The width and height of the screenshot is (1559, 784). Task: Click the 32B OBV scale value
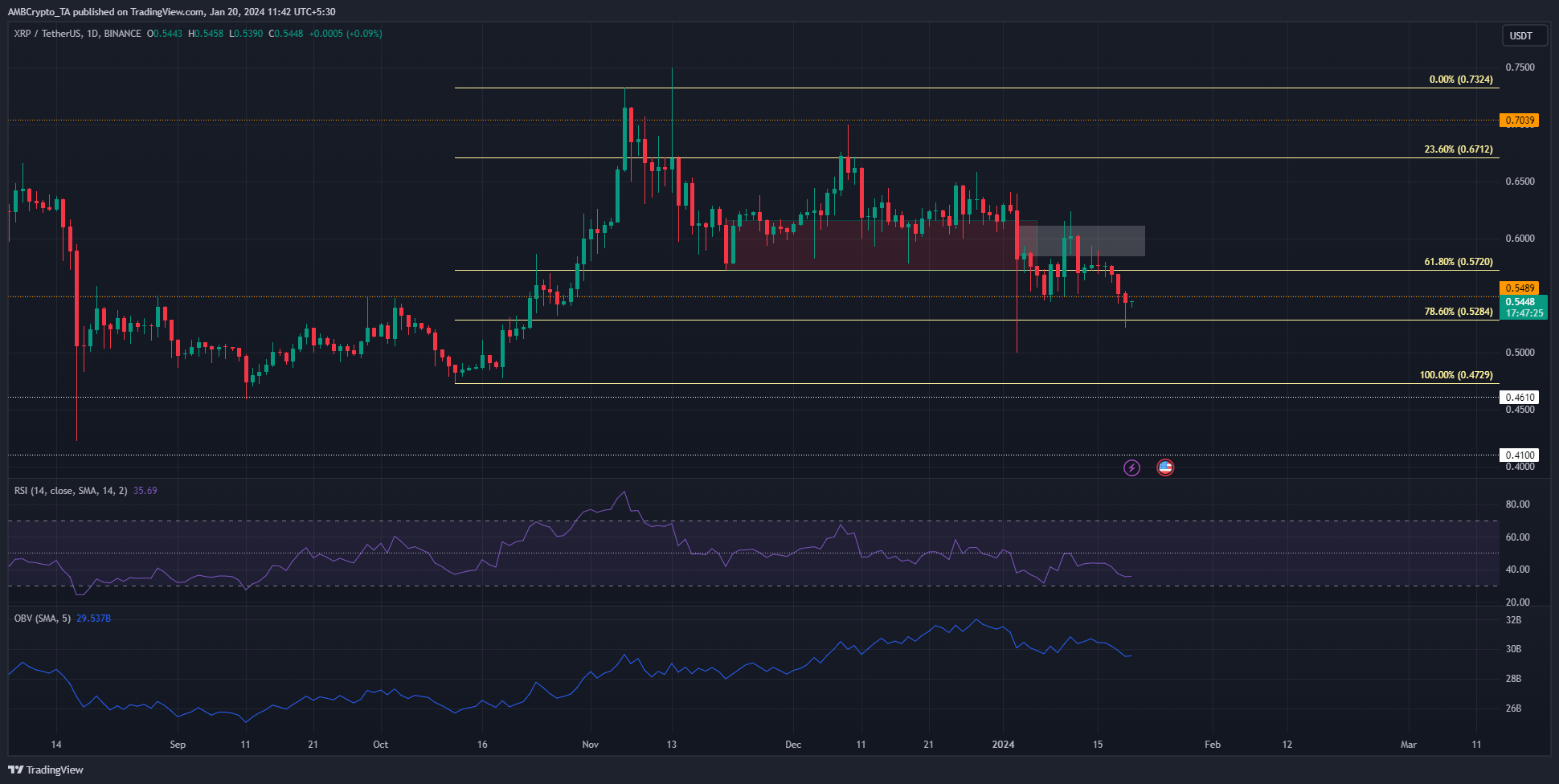point(1513,620)
